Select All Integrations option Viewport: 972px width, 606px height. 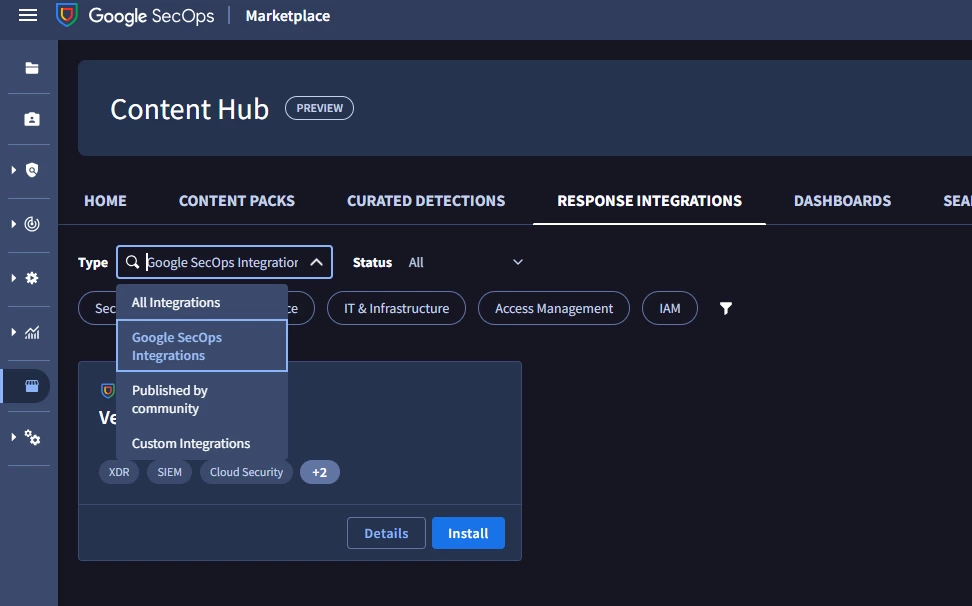202,302
